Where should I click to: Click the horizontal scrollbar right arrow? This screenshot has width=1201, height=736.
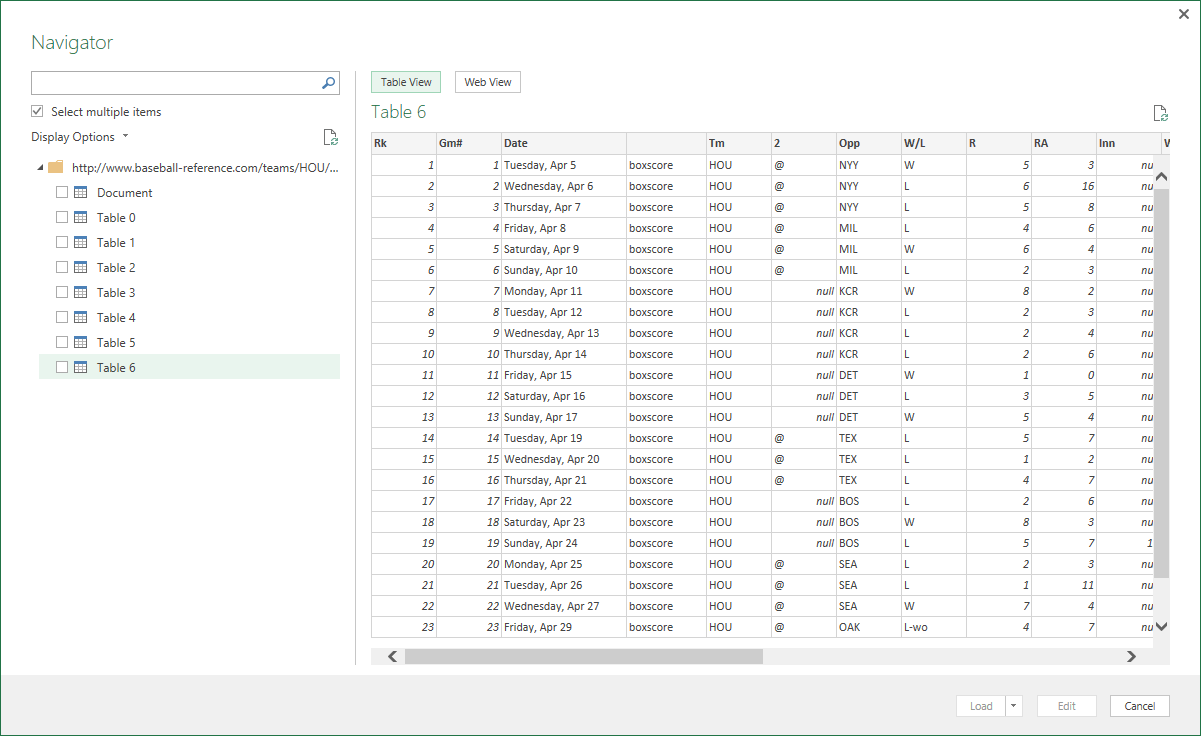[1131, 656]
